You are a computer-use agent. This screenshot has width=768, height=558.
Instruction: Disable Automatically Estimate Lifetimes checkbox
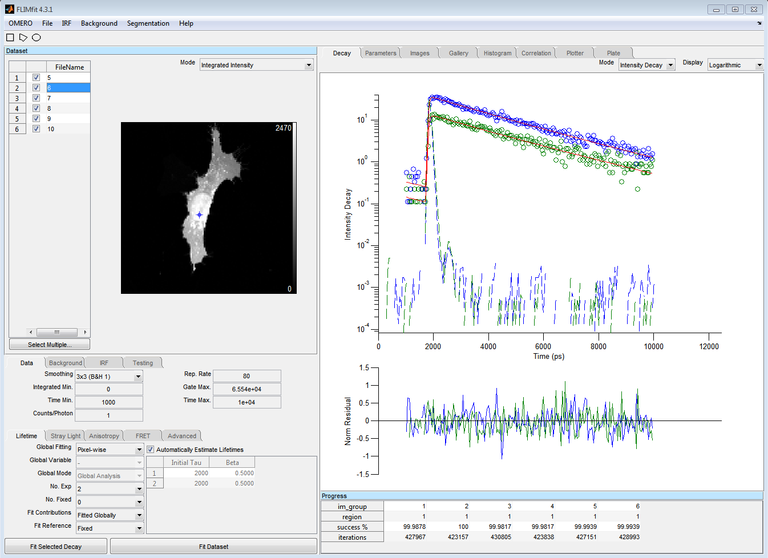pyautogui.click(x=151, y=450)
